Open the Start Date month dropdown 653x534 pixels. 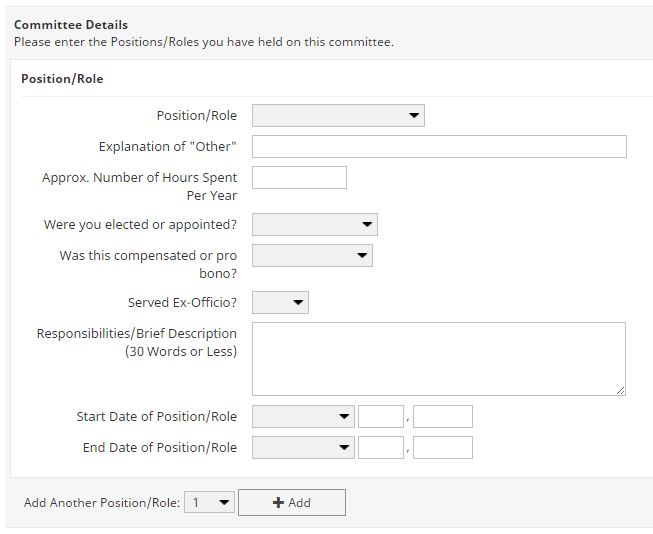click(x=303, y=417)
